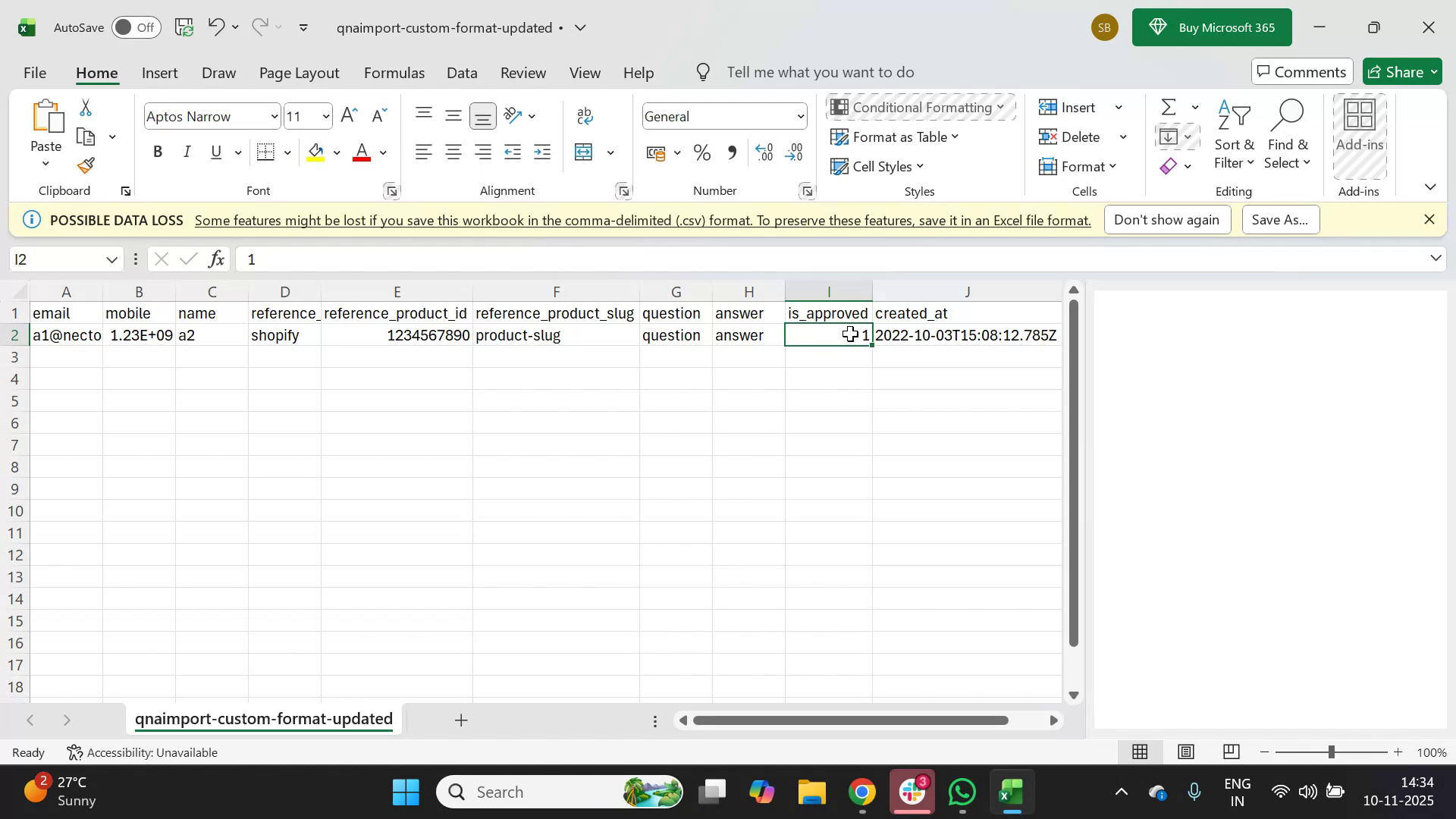1456x819 pixels.
Task: Toggle AutoSave off switch
Action: (135, 27)
